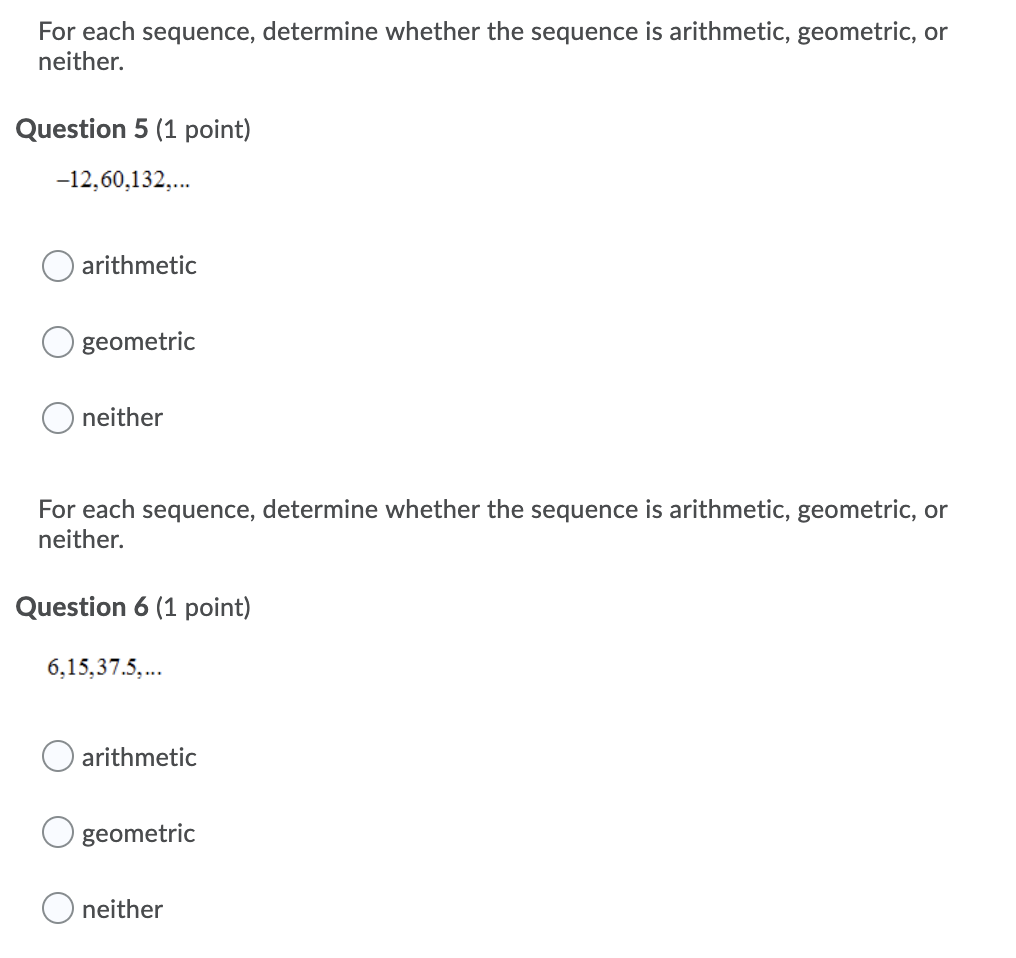Click the second instruction paragraph
The width and height of the screenshot is (1016, 958).
tap(493, 524)
